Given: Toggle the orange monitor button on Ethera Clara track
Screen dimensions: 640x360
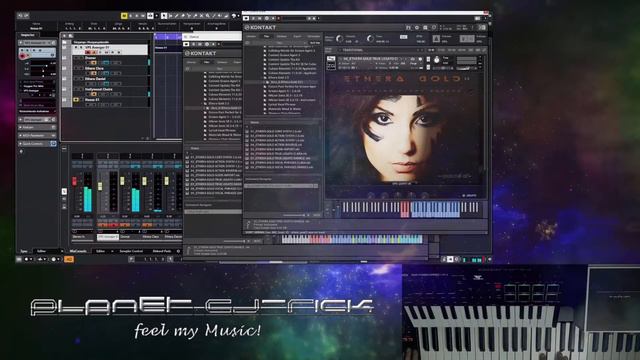Looking at the screenshot, I should (94, 73).
